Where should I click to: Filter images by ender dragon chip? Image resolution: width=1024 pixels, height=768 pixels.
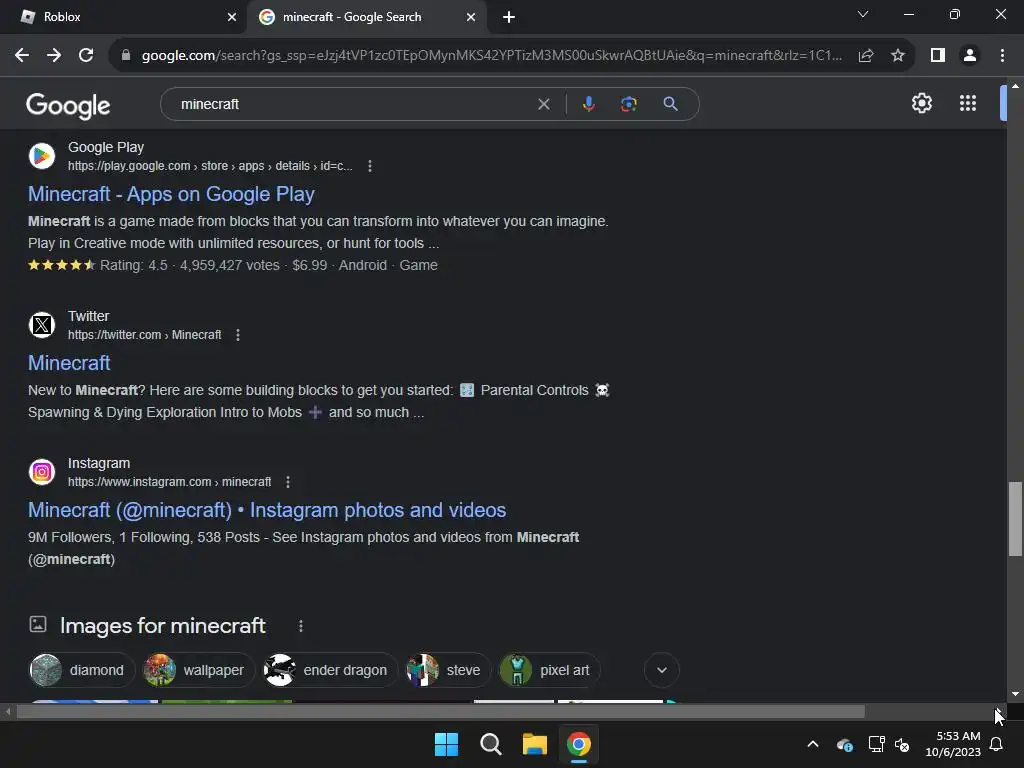pyautogui.click(x=329, y=670)
